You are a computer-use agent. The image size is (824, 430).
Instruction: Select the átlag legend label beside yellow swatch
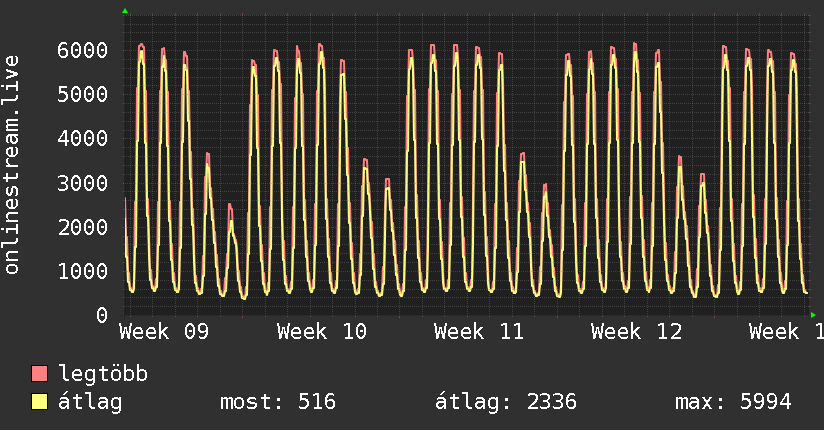(x=90, y=402)
